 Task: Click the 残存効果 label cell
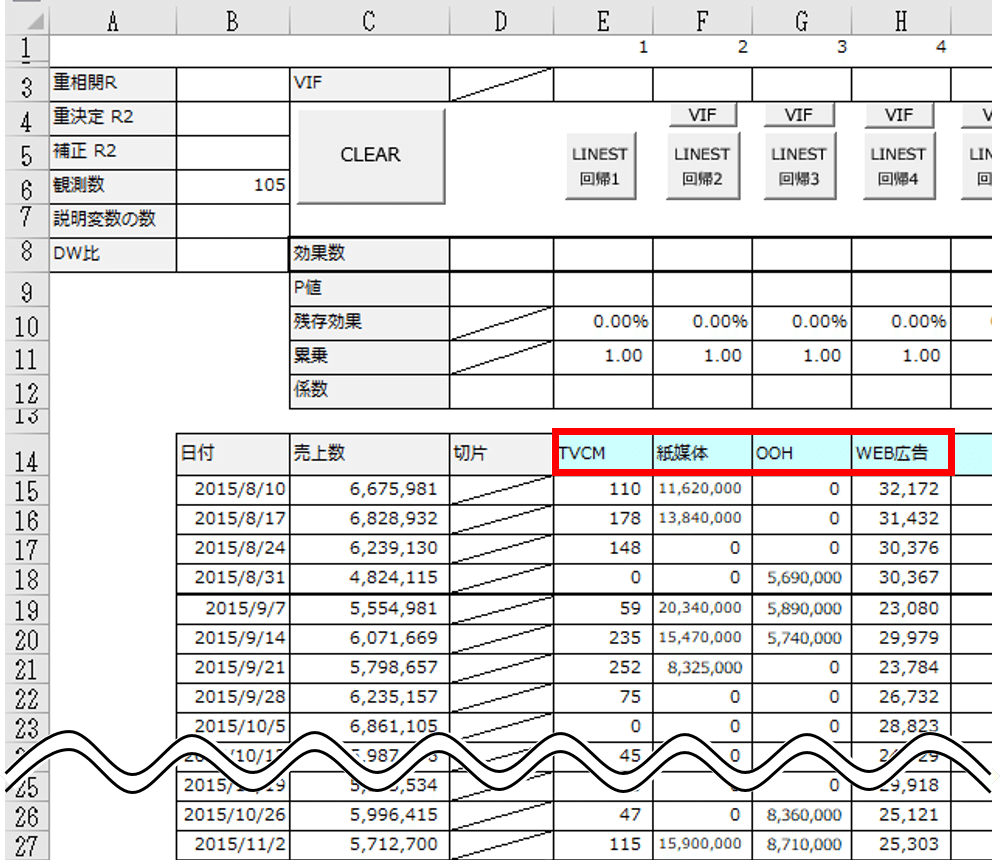point(370,323)
